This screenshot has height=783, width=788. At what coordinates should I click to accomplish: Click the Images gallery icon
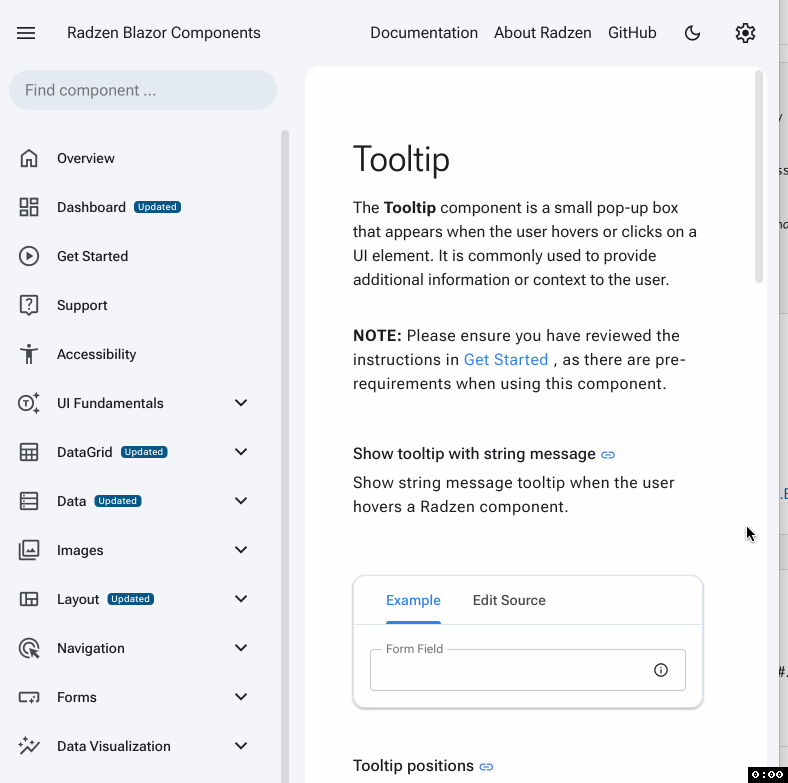pyautogui.click(x=29, y=550)
